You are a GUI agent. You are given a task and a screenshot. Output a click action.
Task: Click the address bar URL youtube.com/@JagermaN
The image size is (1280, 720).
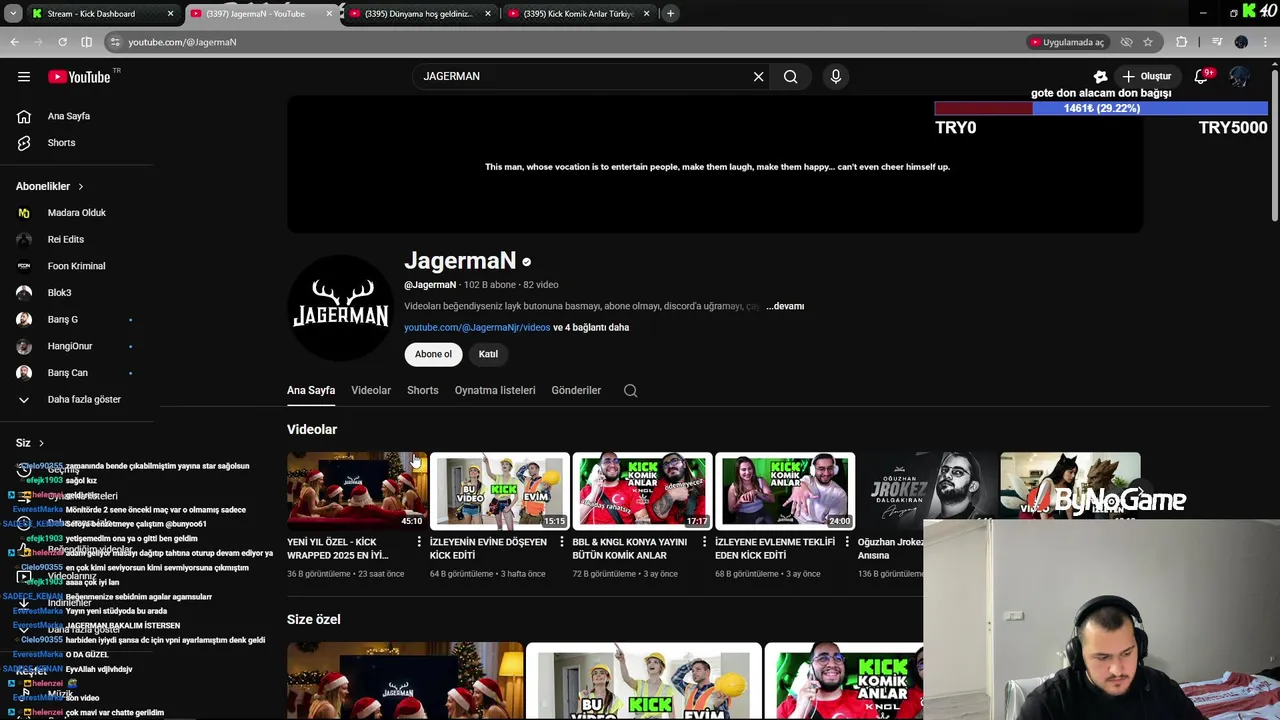click(x=182, y=42)
